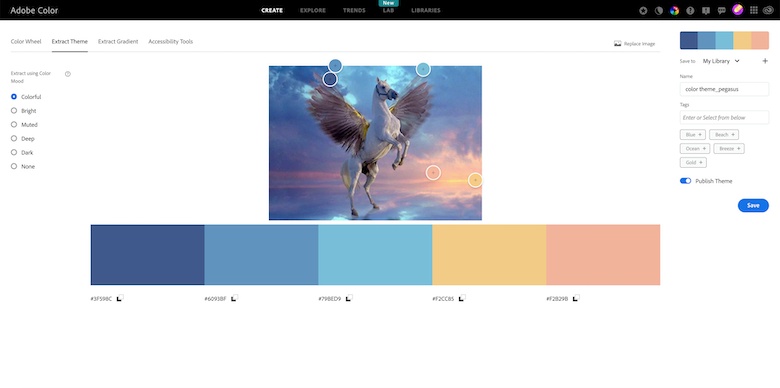Toggle the Publish Theme switch
Viewport: 780px width, 388px height.
(x=685, y=181)
